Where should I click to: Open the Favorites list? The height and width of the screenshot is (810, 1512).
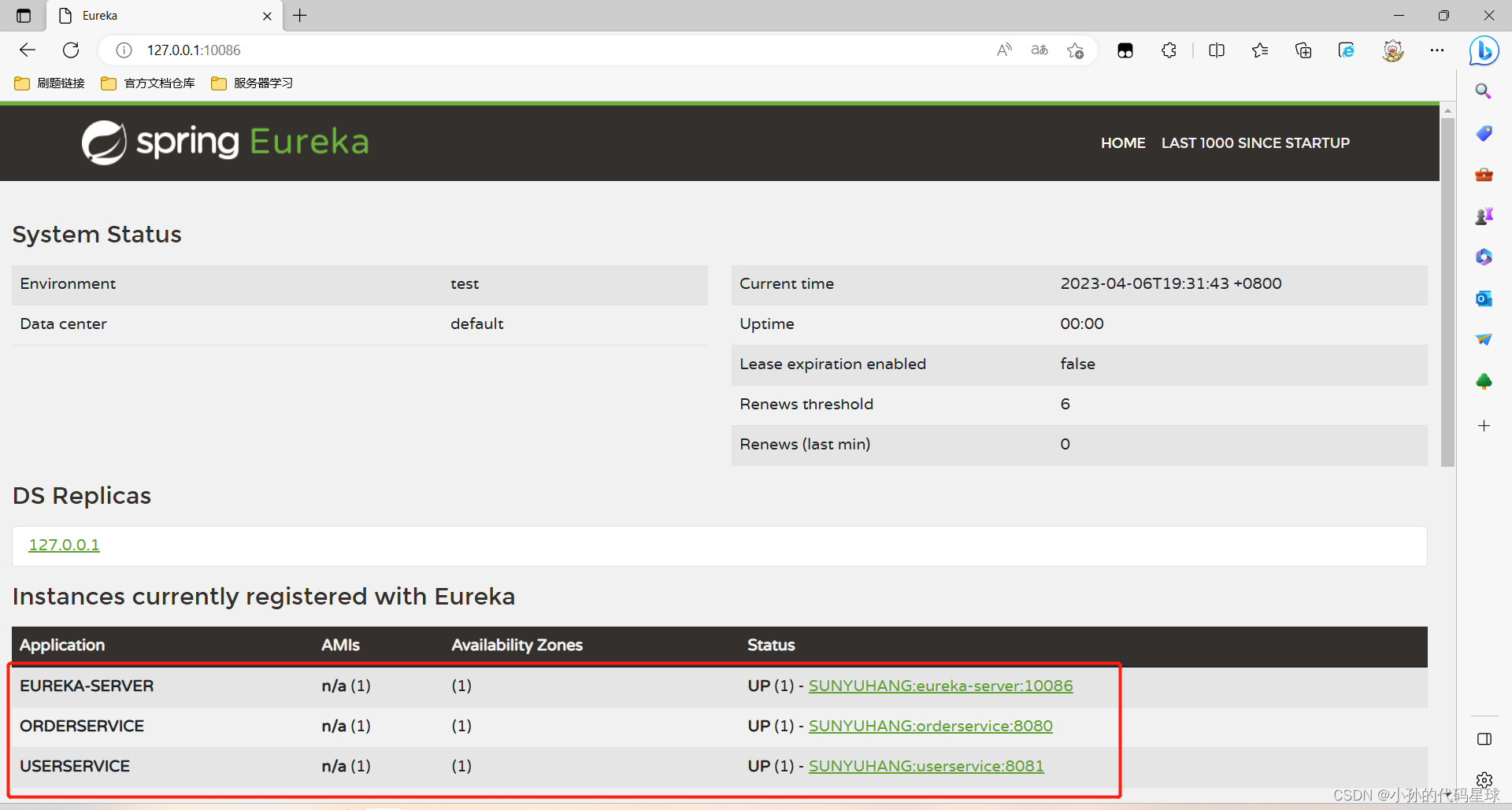click(1260, 50)
